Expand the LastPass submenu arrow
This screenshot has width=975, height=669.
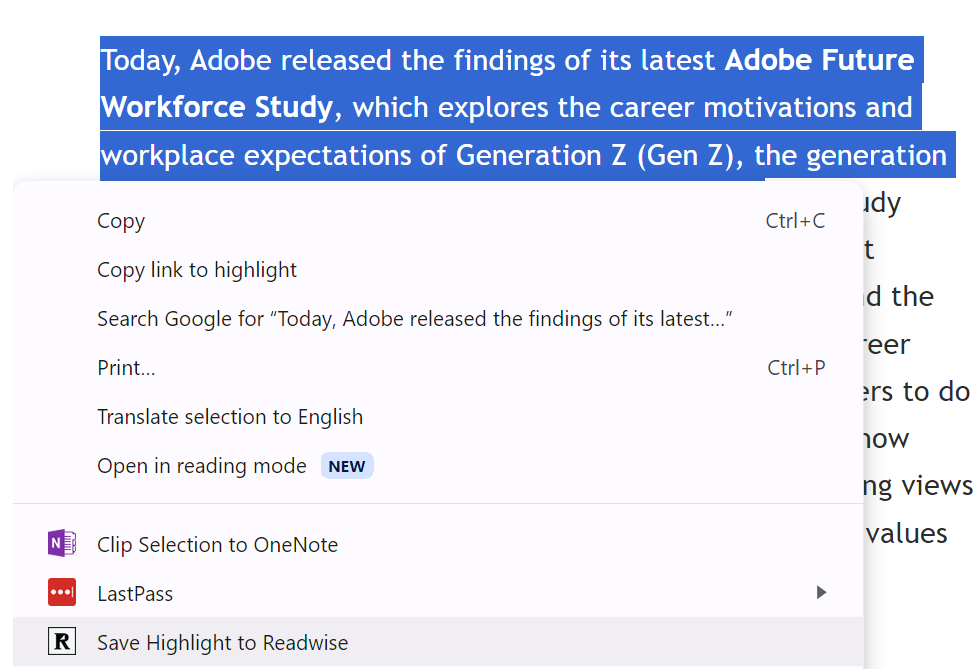pos(821,593)
